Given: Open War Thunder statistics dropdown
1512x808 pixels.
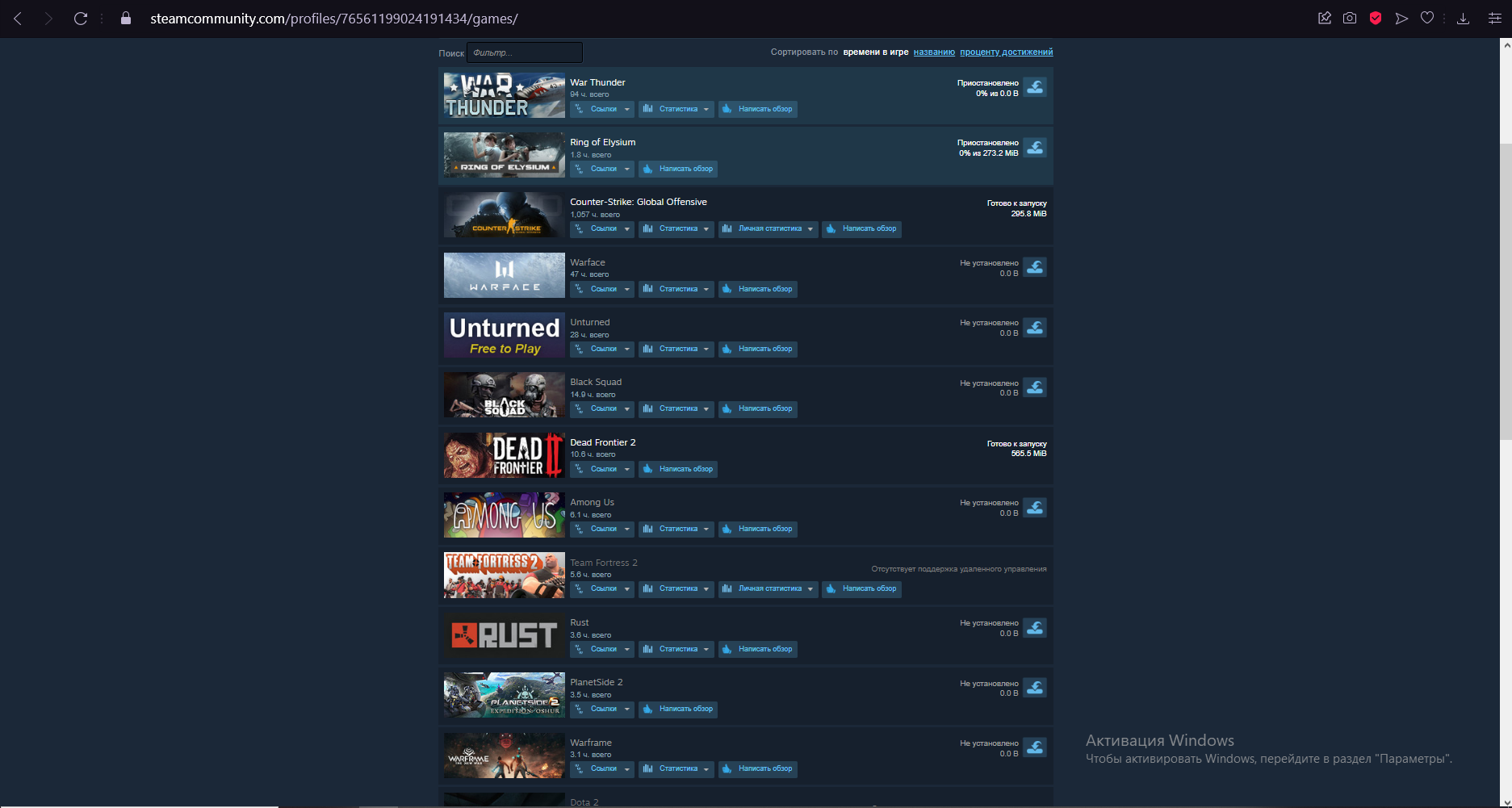Looking at the screenshot, I should pyautogui.click(x=676, y=109).
